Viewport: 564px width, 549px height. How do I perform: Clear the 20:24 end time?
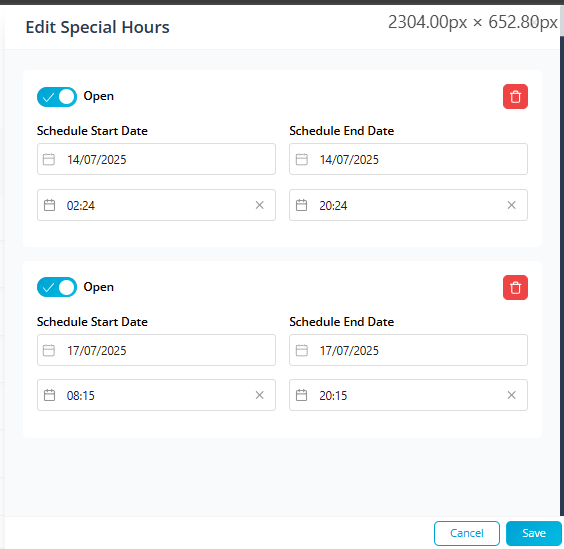click(511, 205)
